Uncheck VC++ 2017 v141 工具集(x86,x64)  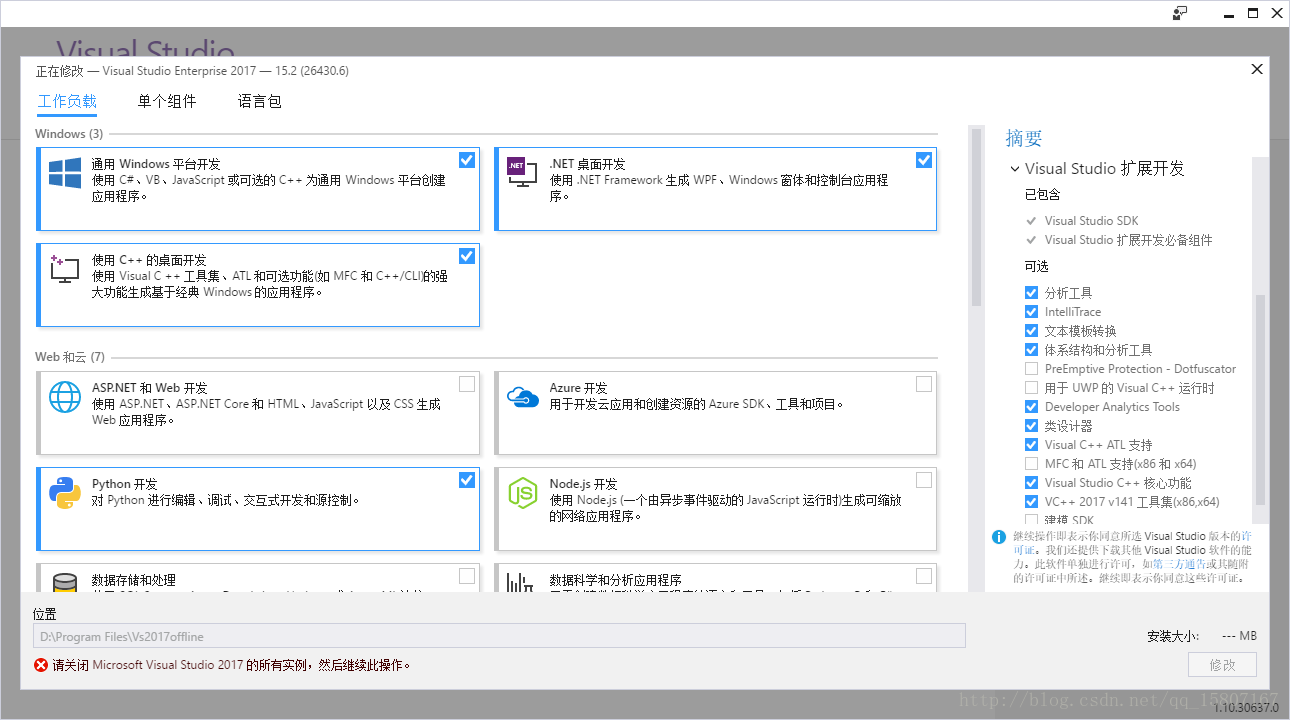(x=1031, y=502)
